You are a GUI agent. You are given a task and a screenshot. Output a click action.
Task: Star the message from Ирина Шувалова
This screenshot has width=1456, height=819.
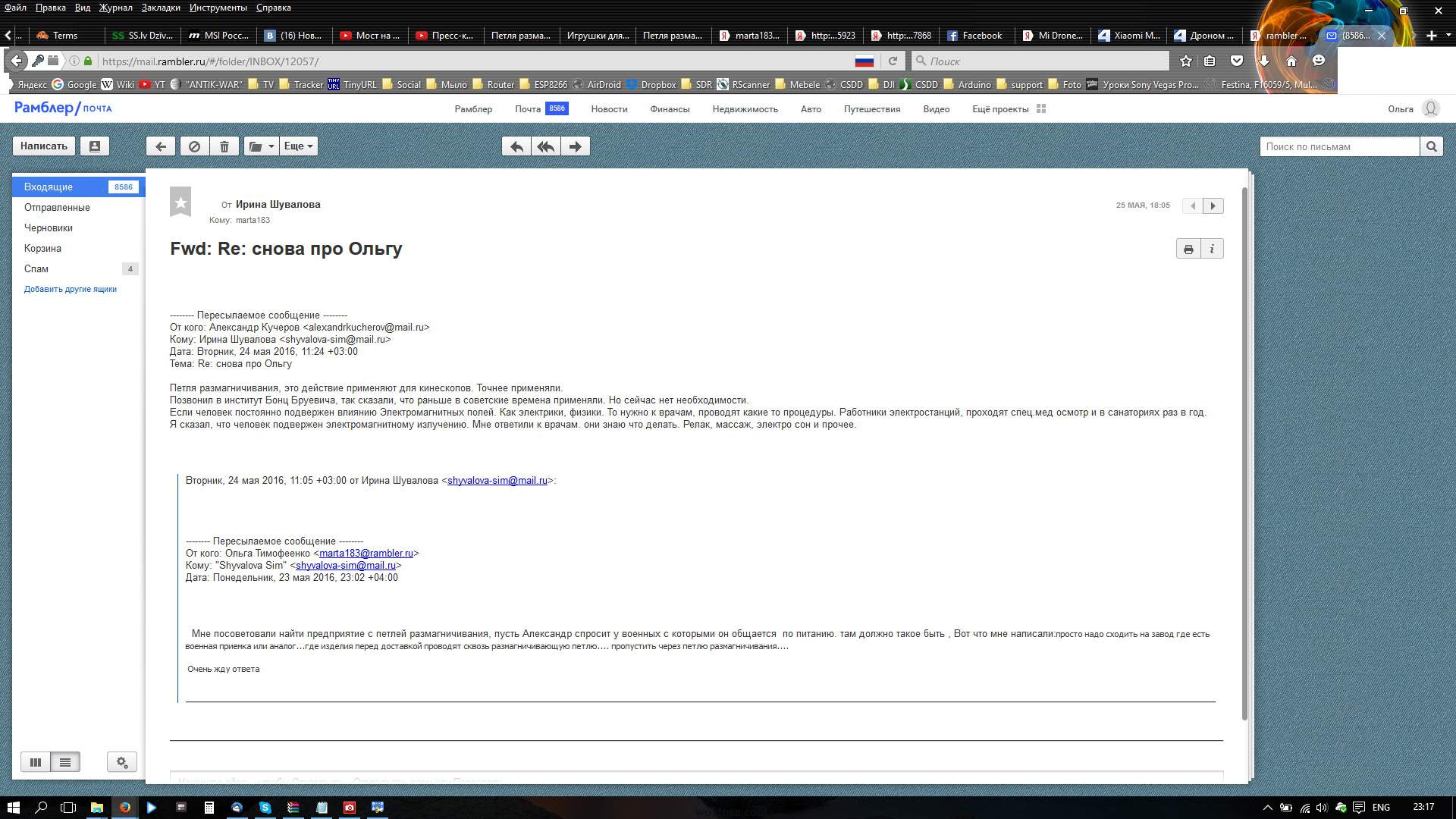180,202
